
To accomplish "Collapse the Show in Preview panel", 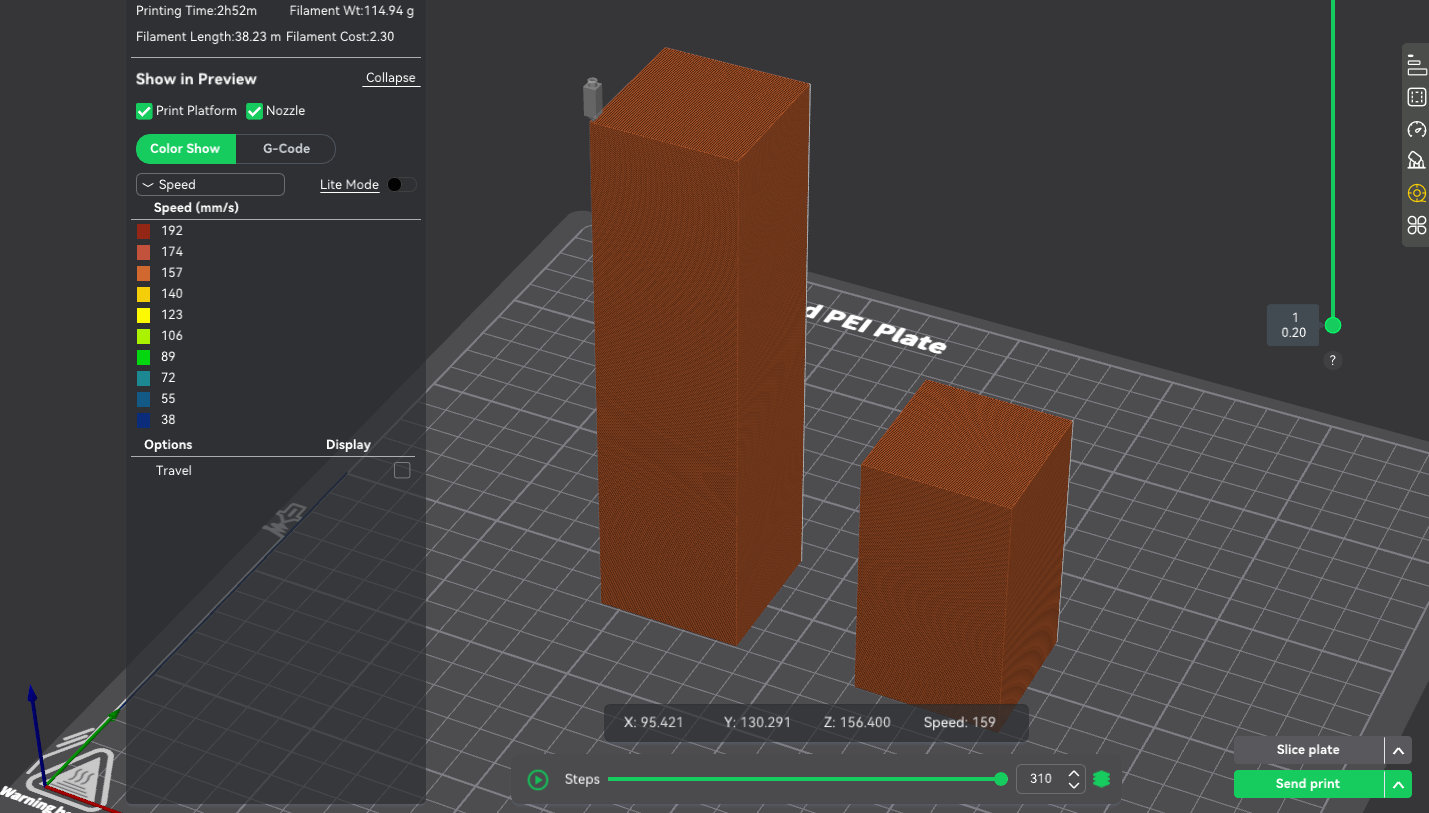I will pyautogui.click(x=390, y=78).
